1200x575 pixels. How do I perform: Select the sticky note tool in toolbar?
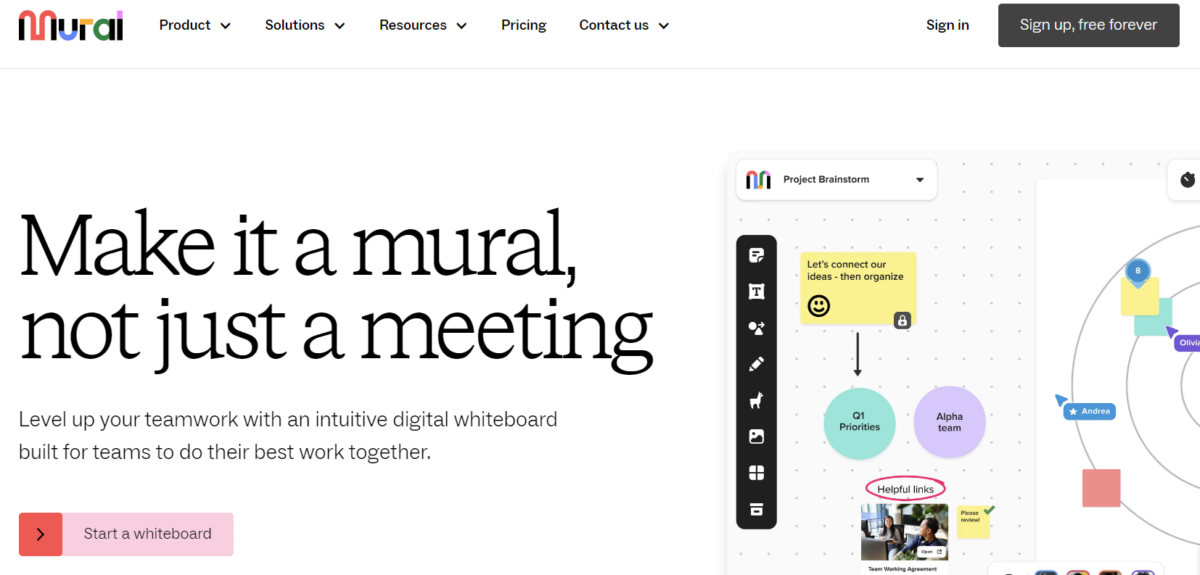757,255
